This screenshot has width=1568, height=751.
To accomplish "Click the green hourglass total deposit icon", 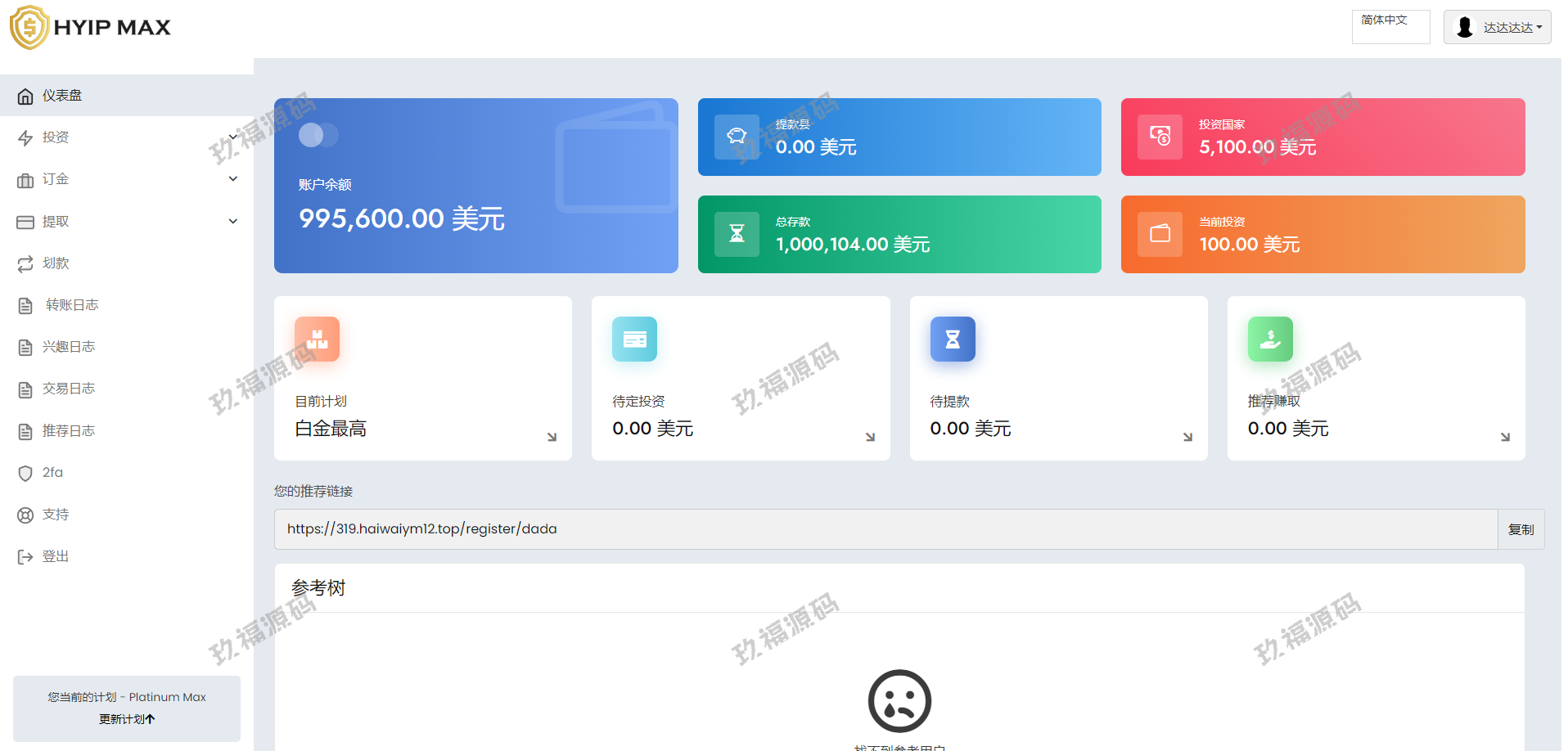I will click(x=737, y=234).
